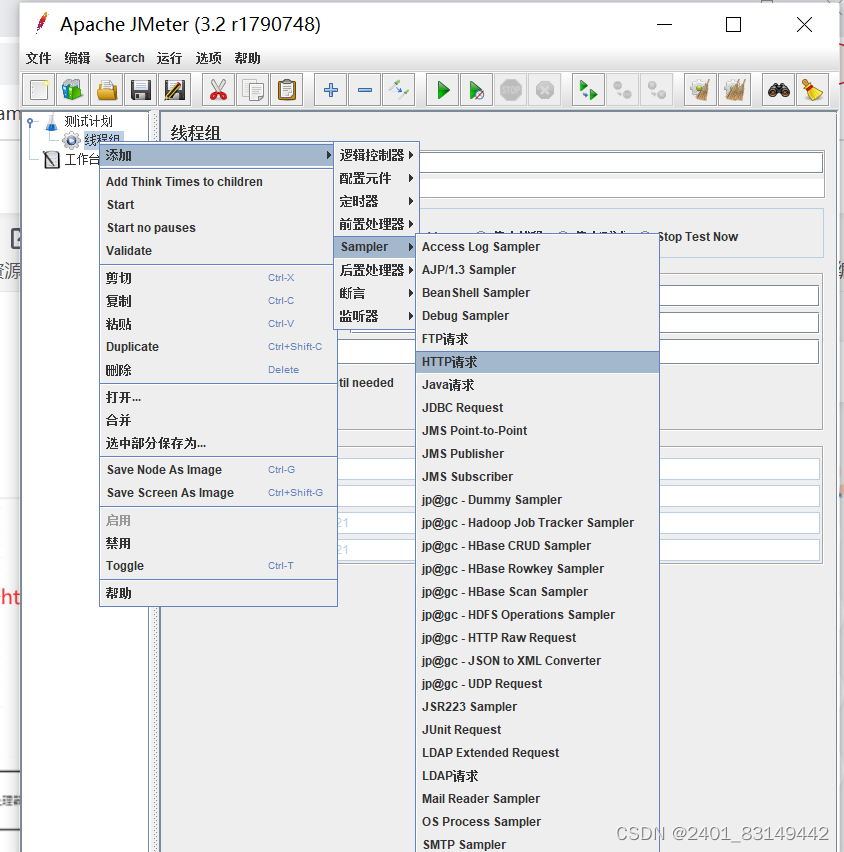Viewport: 844px width, 852px height.
Task: Open the 运行 menu in the menu bar
Action: pyautogui.click(x=169, y=58)
